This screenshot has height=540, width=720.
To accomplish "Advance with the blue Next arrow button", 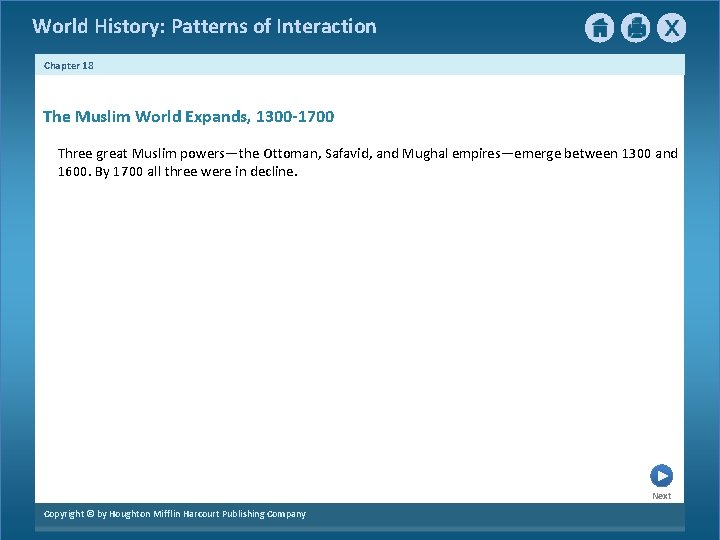I will coord(661,476).
